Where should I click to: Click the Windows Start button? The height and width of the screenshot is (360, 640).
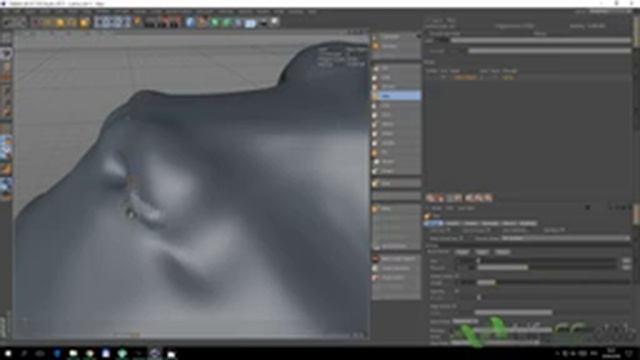[x=7, y=353]
